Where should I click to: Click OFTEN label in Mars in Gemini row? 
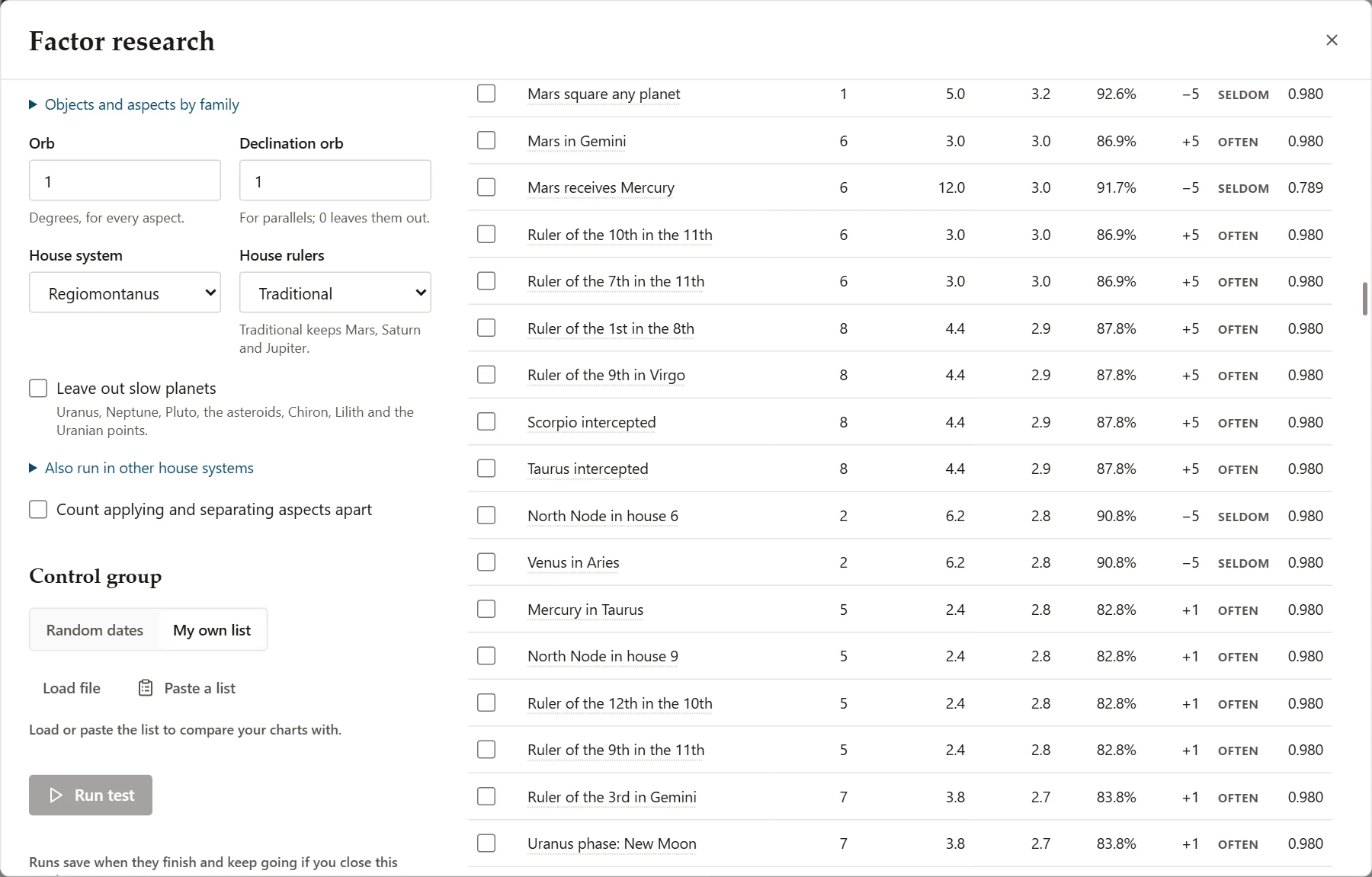1238,142
